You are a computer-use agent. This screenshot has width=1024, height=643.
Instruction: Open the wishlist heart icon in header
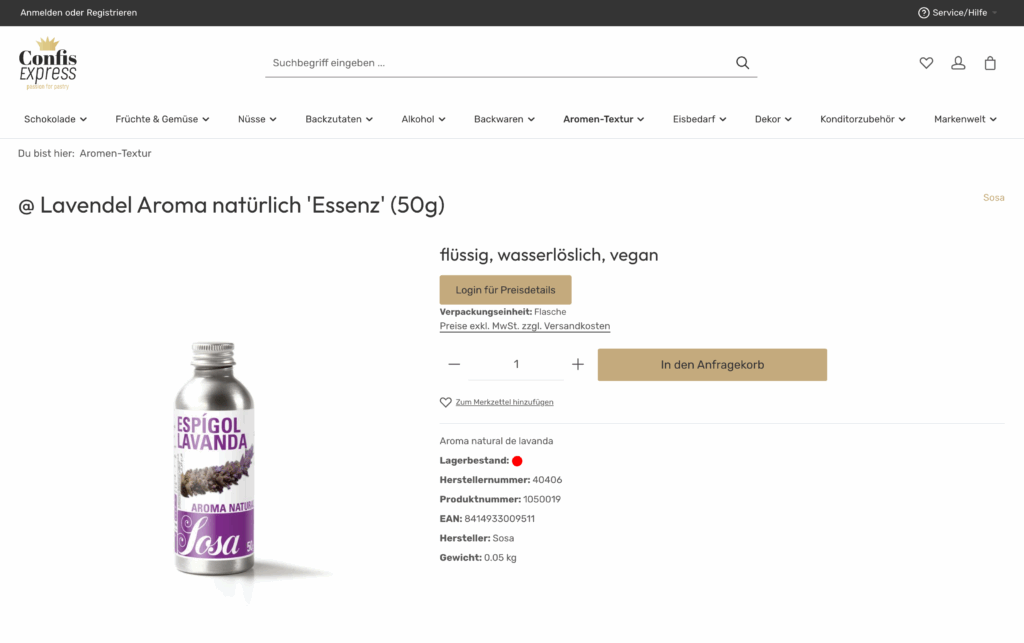click(x=926, y=63)
